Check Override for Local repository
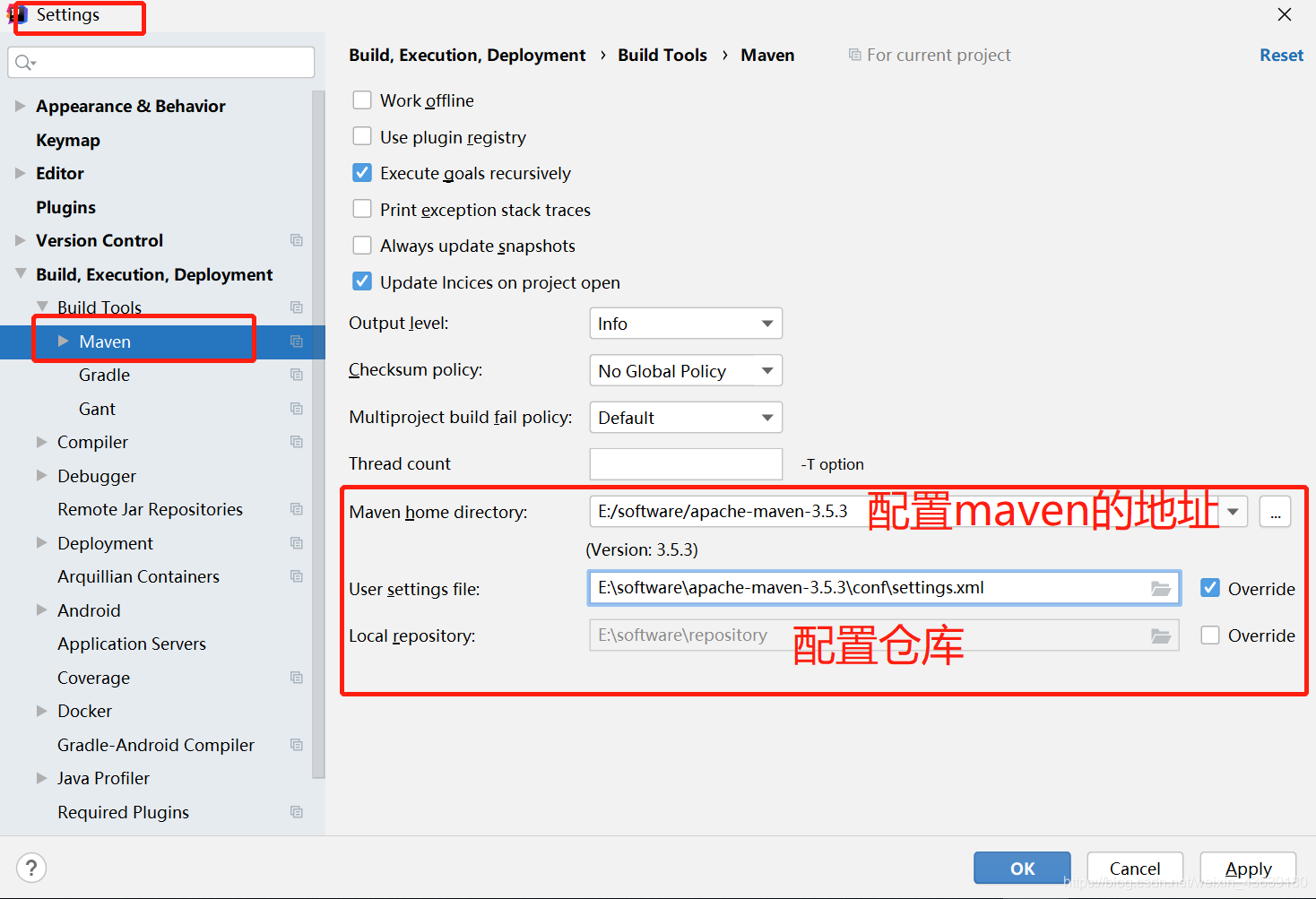 (x=1210, y=635)
